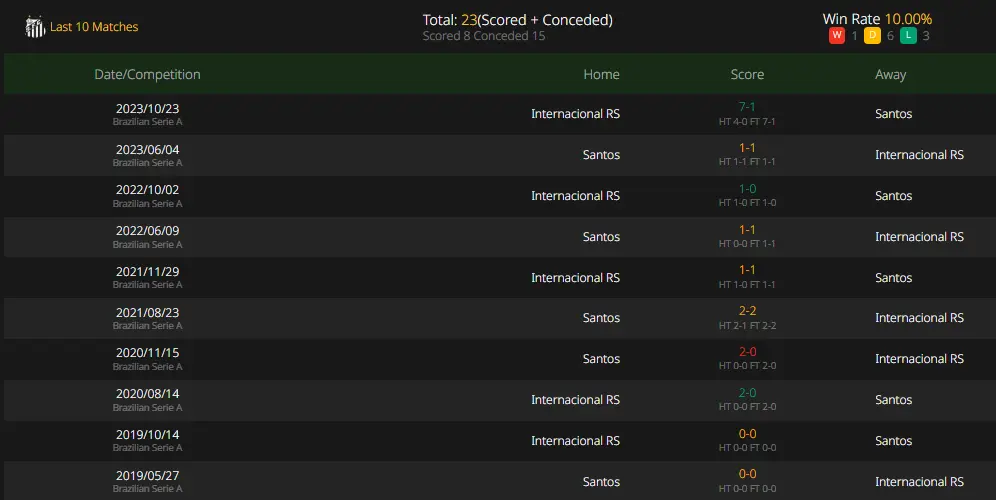Screen dimensions: 996x500
Task: Click the Santos club crest icon
Action: pyautogui.click(x=34, y=27)
